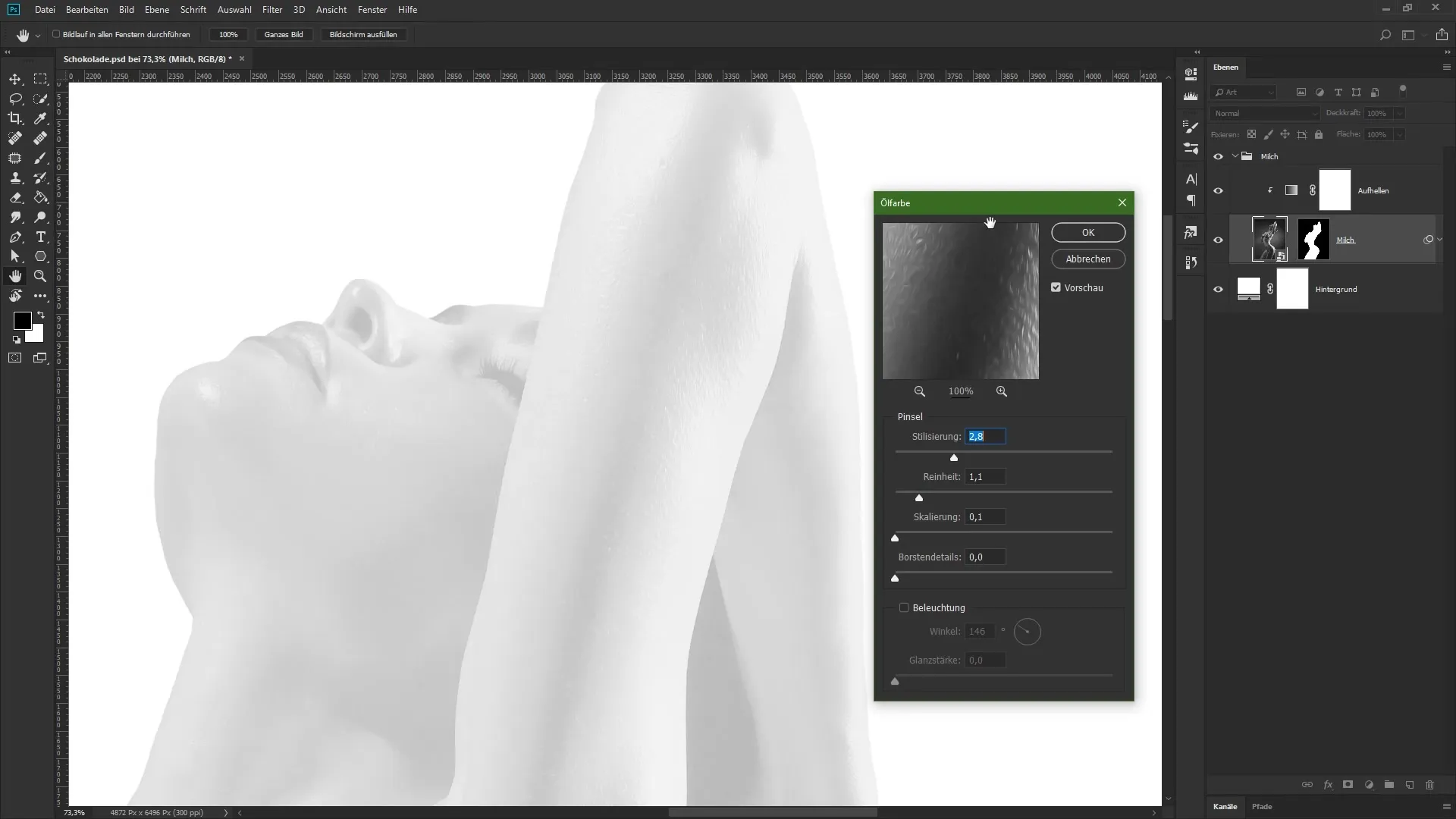This screenshot has width=1456, height=819.
Task: Switch to the Kanäle tab
Action: 1225,806
